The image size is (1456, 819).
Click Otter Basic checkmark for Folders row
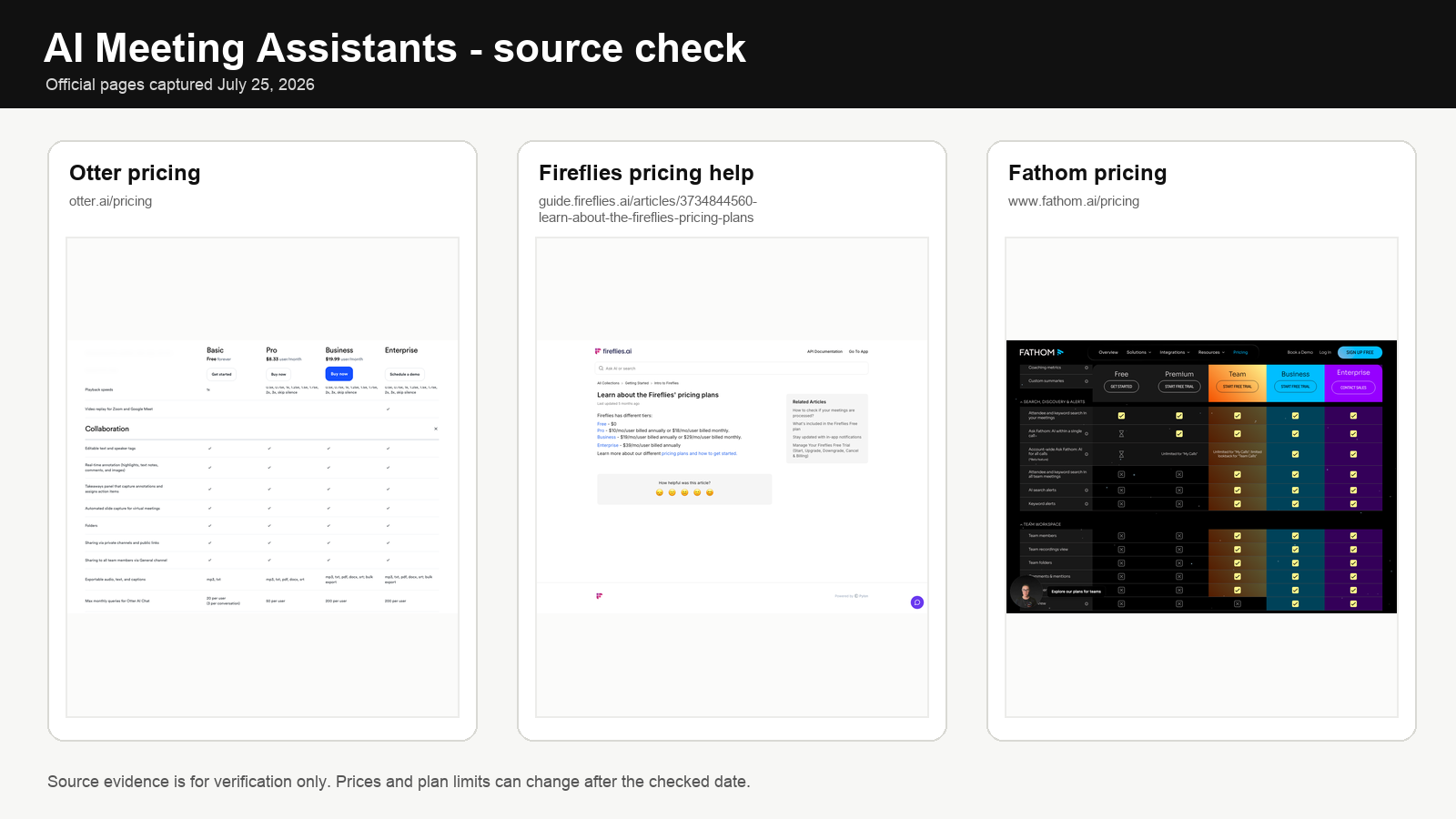tap(209, 525)
